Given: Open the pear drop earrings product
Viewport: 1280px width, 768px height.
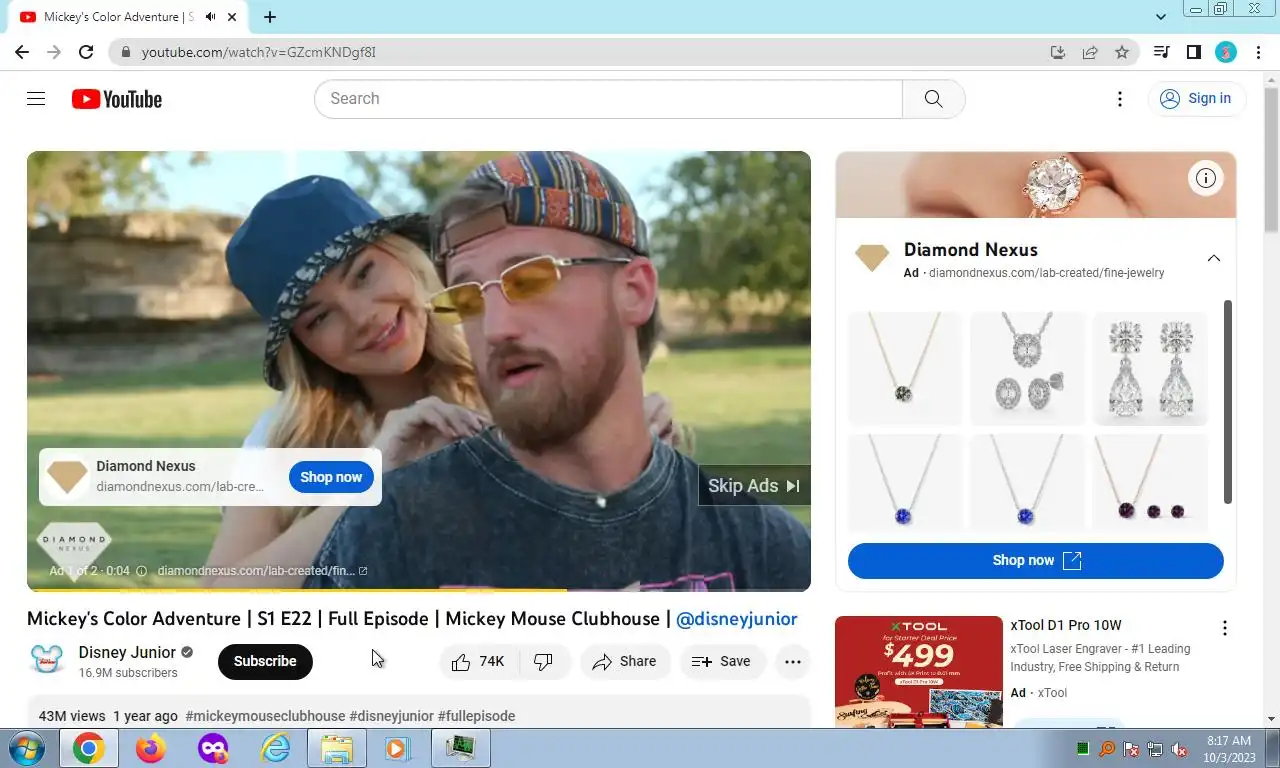Looking at the screenshot, I should pos(1150,369).
